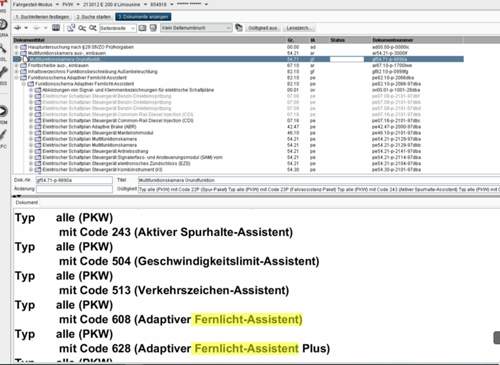This screenshot has width=500, height=365.
Task: Expand the Elektrischer Schaltplan Adaptive Brake (ABR) node
Action: (31, 127)
